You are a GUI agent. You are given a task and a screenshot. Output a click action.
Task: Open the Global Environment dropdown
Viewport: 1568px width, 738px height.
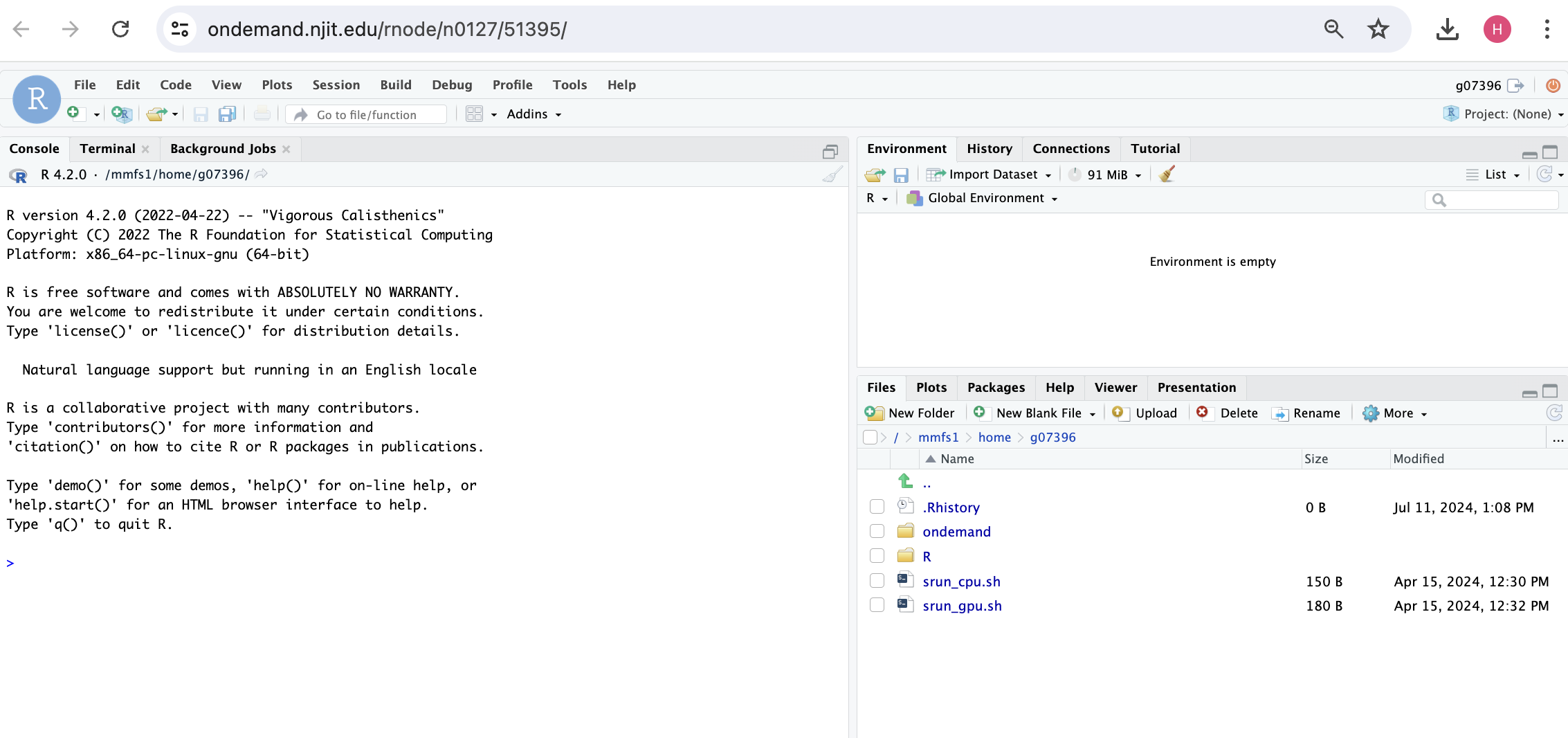tap(983, 198)
